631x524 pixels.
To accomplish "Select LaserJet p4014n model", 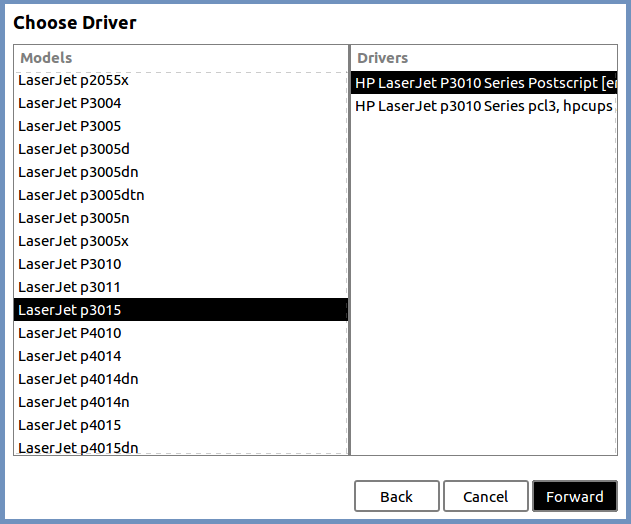I will point(181,401).
